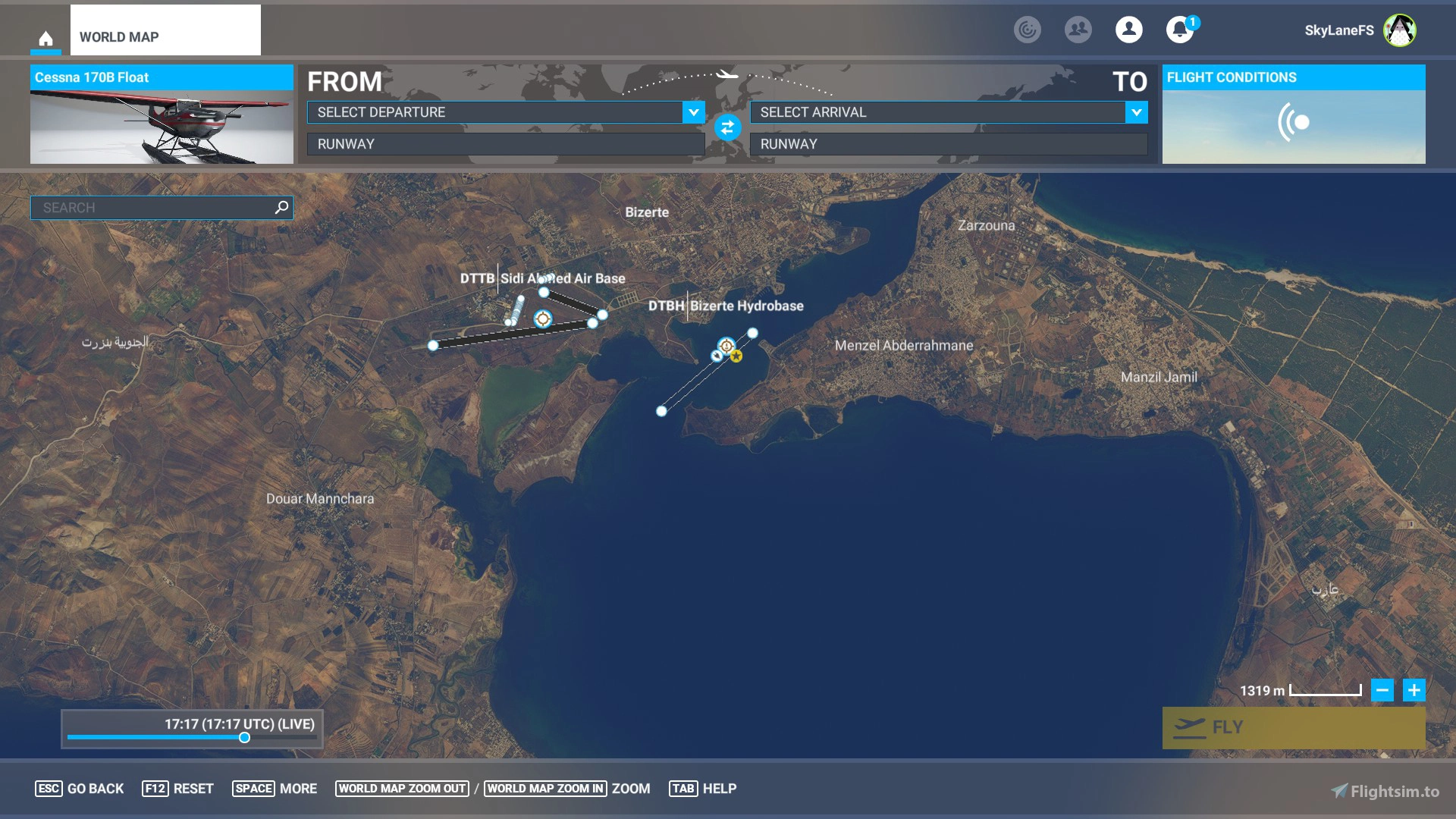
Task: Click the time of day slider handle
Action: (x=244, y=737)
